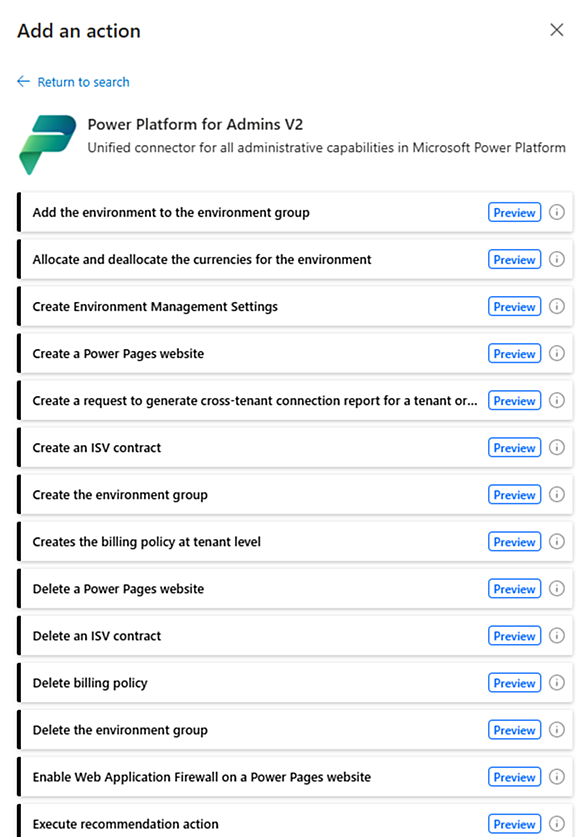Click Preview badge on Delete an ISV contract
Screen dimensions: 586x837
coord(514,636)
